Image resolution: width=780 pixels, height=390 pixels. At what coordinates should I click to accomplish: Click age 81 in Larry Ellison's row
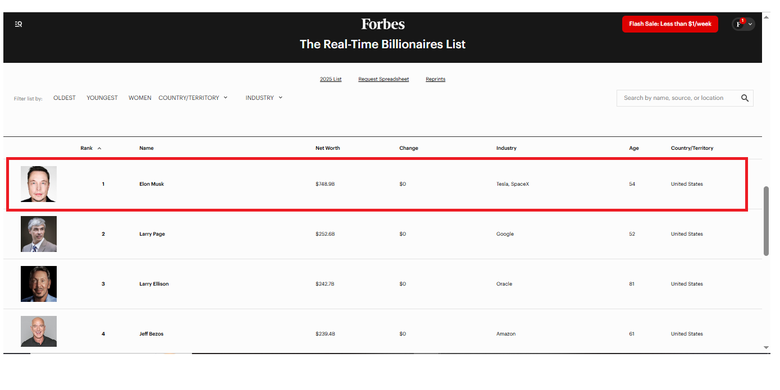click(632, 284)
